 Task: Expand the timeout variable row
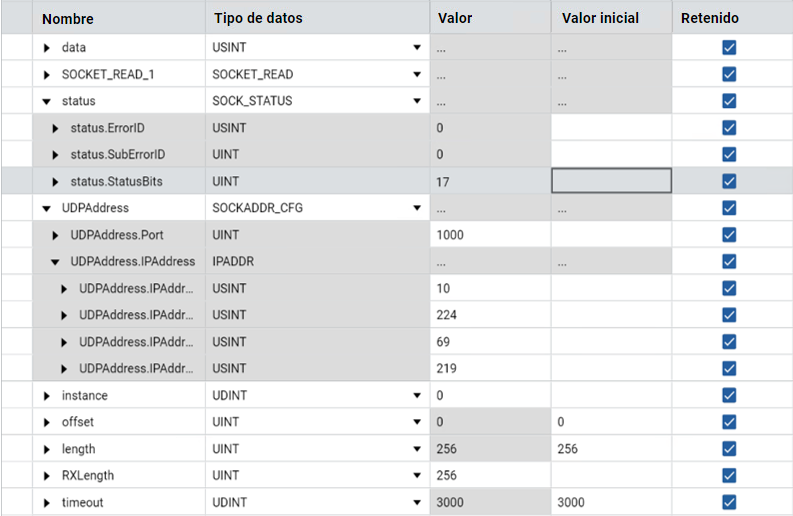pos(47,502)
